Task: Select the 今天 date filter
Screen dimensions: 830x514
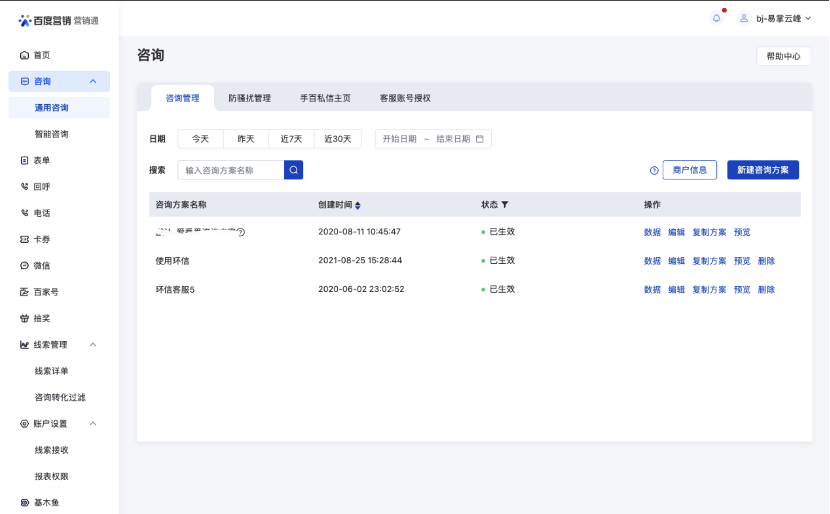Action: click(201, 139)
